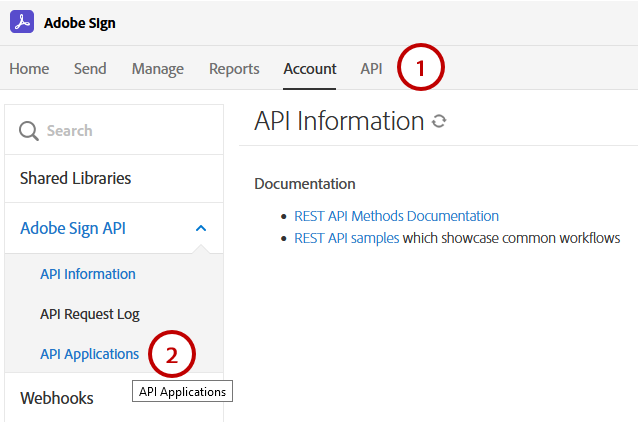The height and width of the screenshot is (422, 638).
Task: Open the Home tab
Action: coord(29,69)
